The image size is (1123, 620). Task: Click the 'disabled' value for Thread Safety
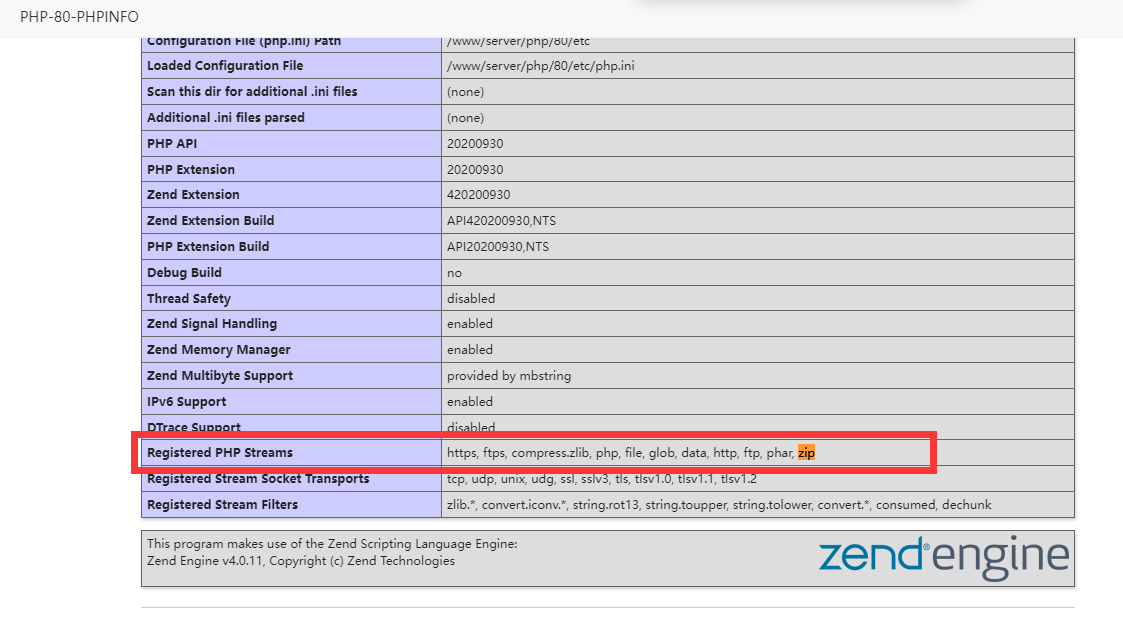[471, 298]
